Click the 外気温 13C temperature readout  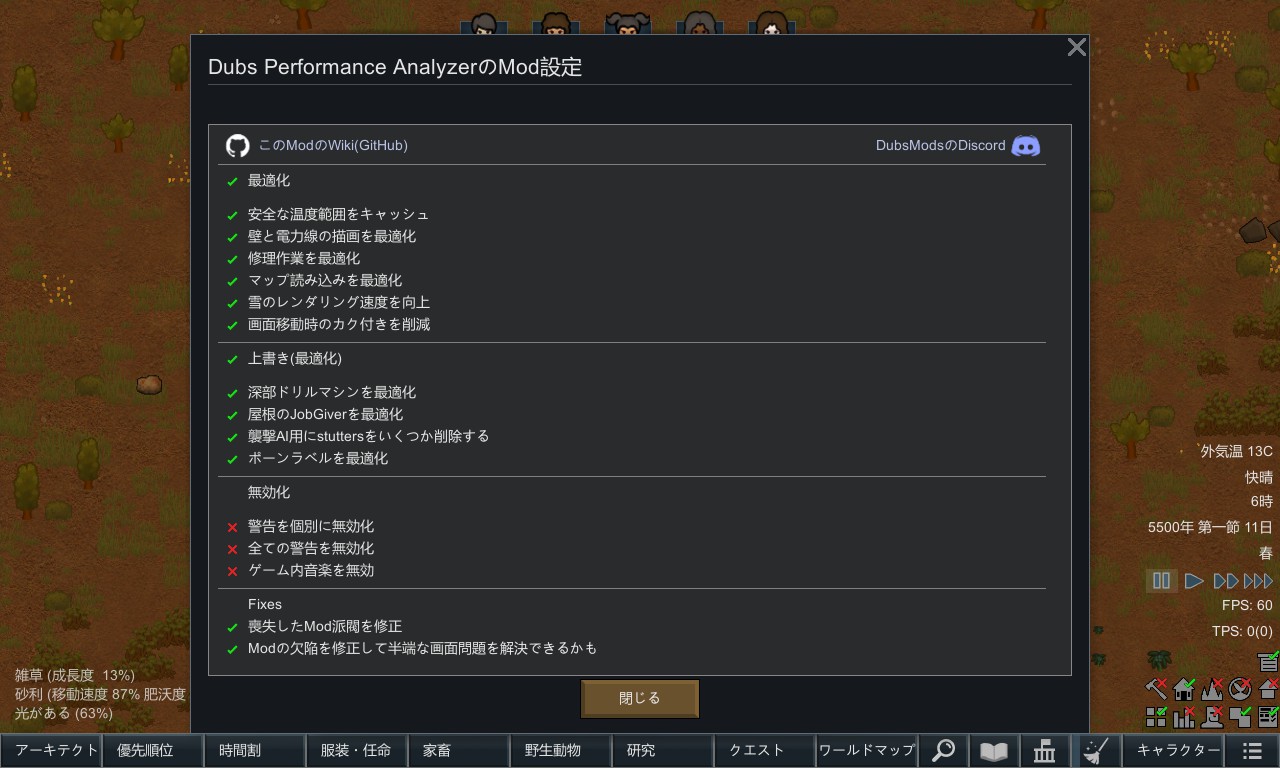pyautogui.click(x=1237, y=452)
